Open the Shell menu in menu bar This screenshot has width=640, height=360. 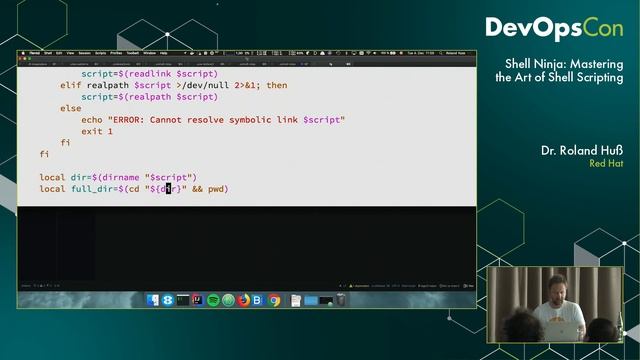(48, 53)
